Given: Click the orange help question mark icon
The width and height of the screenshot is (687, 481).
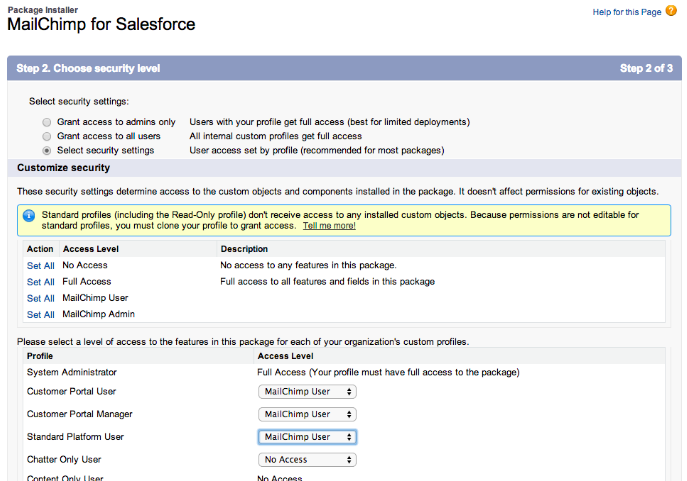Looking at the screenshot, I should (671, 11).
